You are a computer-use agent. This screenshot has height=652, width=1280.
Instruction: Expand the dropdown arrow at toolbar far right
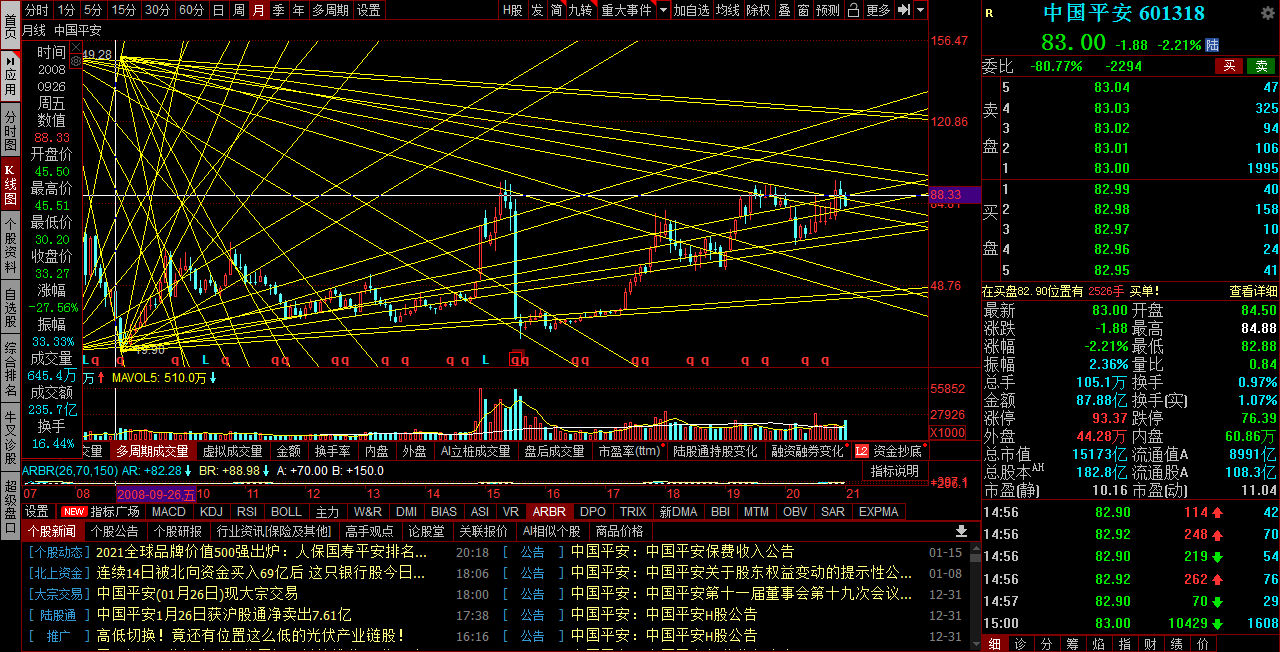click(920, 10)
